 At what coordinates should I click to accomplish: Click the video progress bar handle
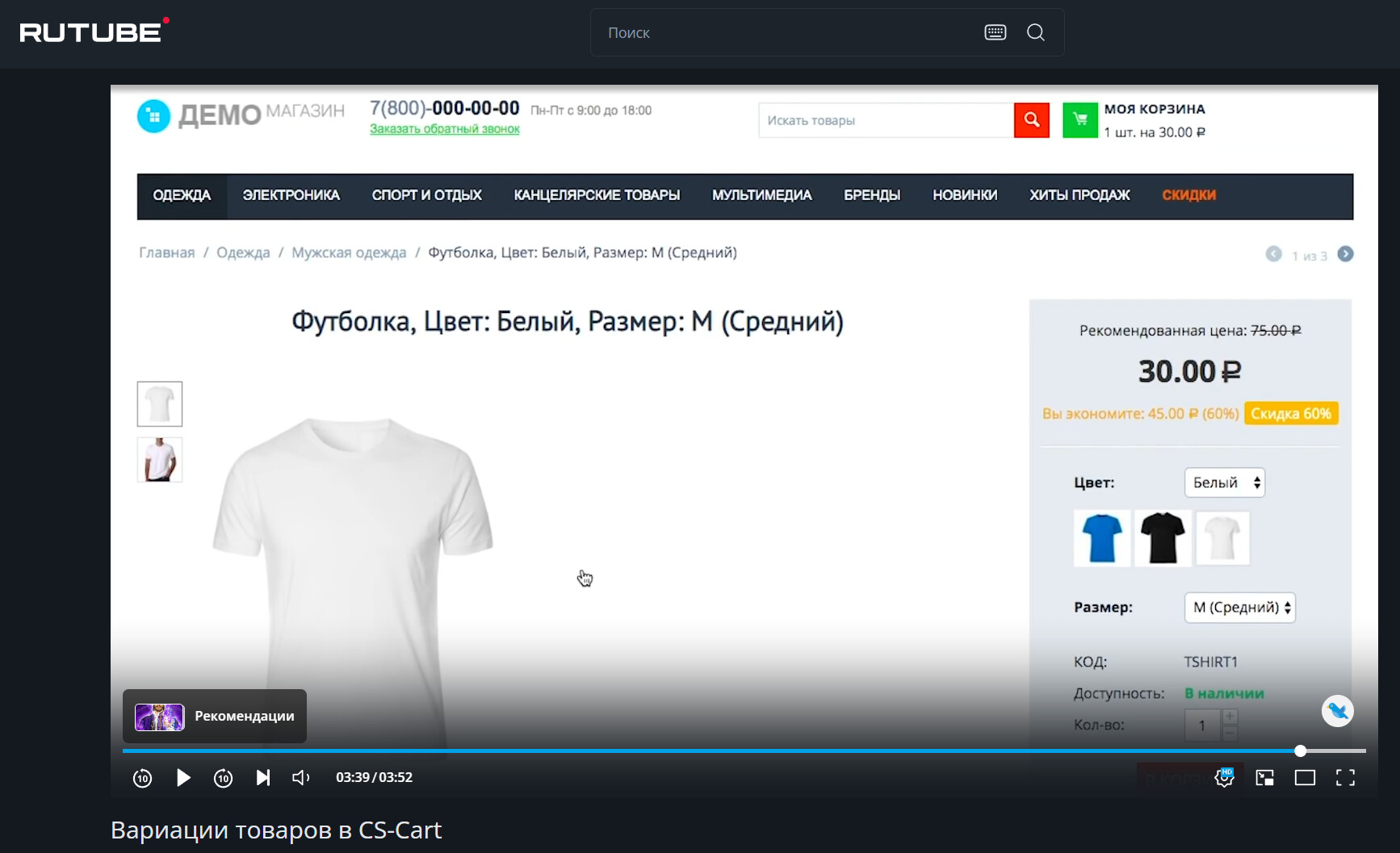point(1300,751)
